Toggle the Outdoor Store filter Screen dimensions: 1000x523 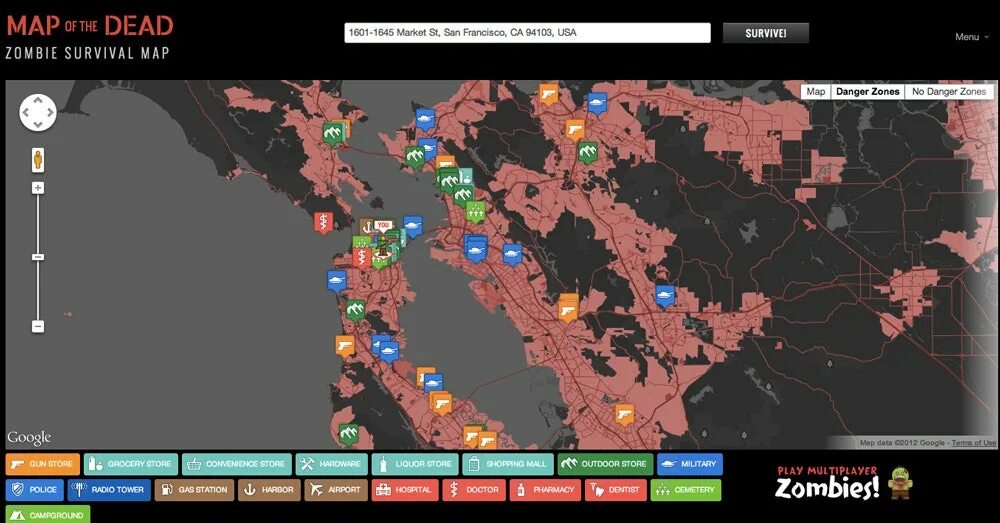(605, 464)
